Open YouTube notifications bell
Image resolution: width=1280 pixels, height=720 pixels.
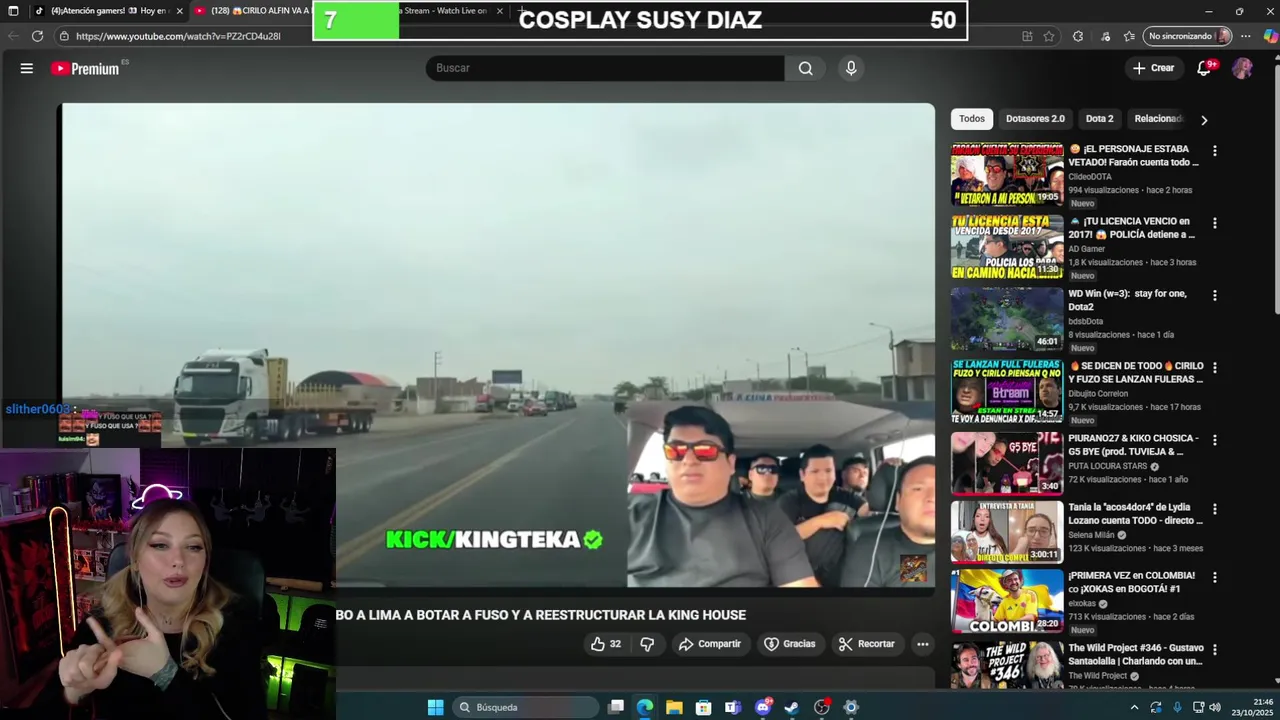[x=1205, y=68]
